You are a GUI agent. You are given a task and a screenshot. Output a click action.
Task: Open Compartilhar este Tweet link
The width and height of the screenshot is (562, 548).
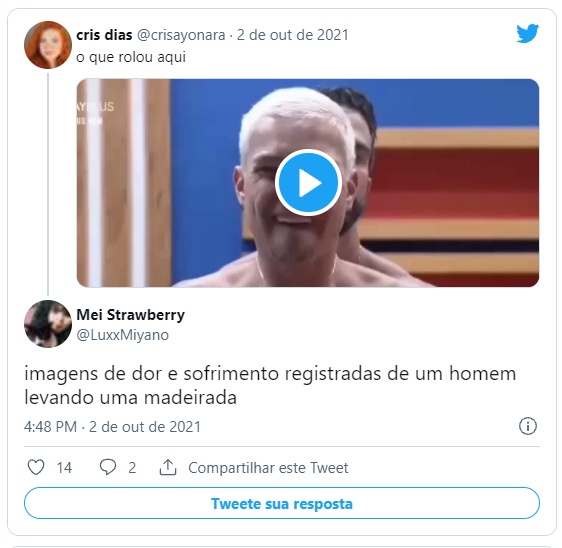click(x=268, y=468)
